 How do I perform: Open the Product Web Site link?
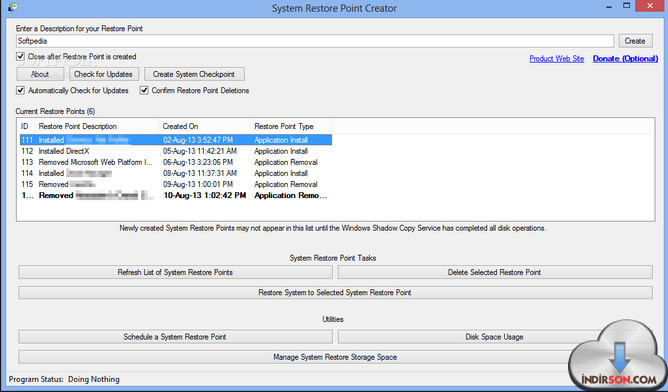coord(556,58)
